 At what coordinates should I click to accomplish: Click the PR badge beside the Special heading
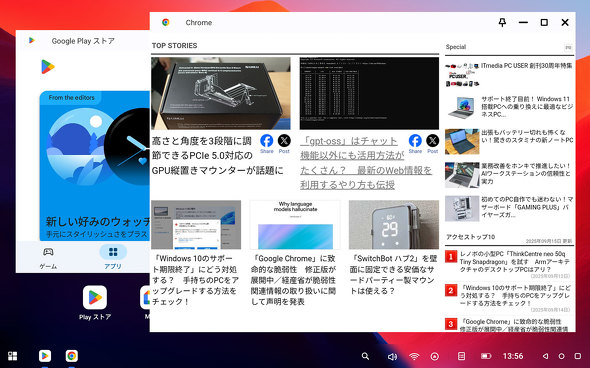coord(568,47)
